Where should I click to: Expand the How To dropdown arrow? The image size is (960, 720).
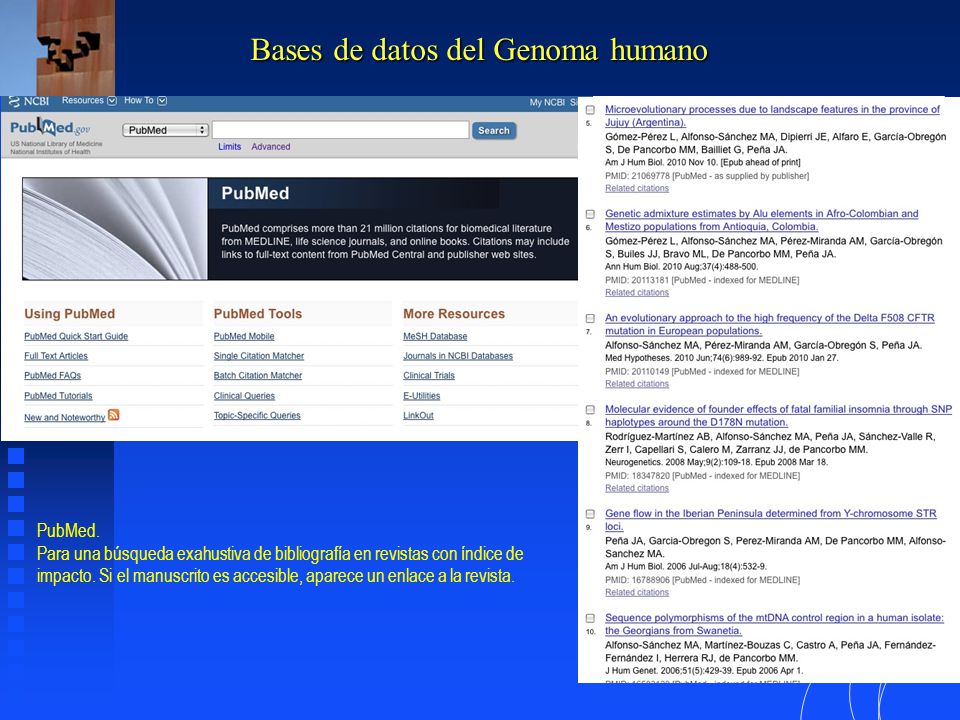pos(162,101)
